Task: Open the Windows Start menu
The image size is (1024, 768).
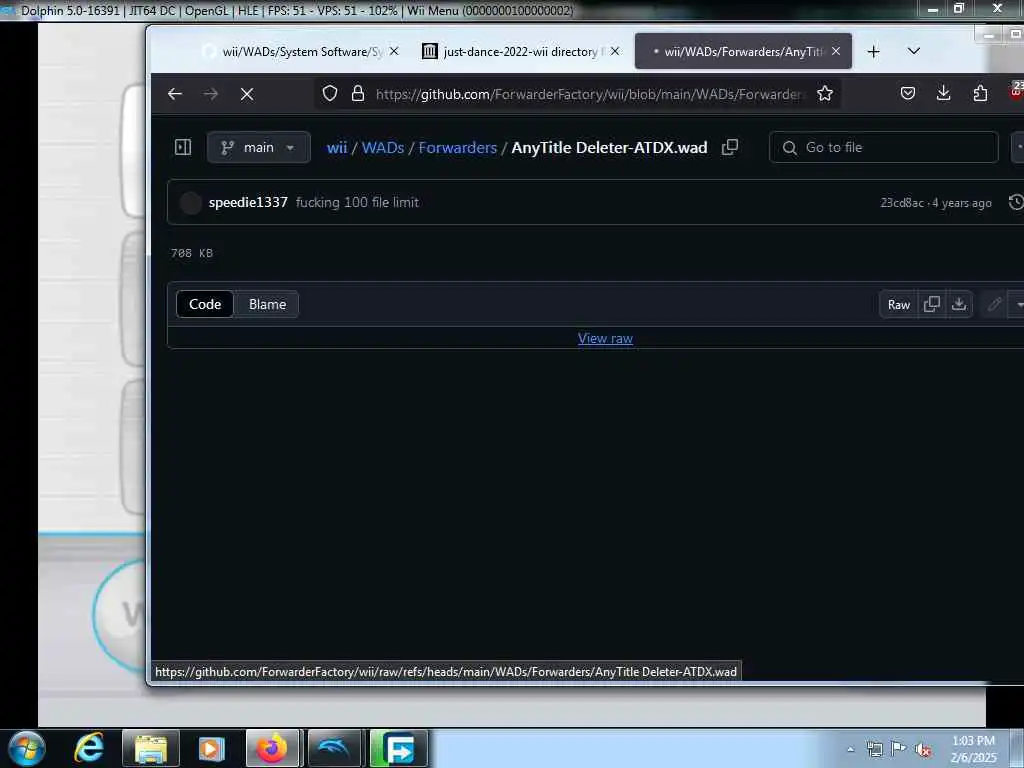Action: (x=27, y=748)
